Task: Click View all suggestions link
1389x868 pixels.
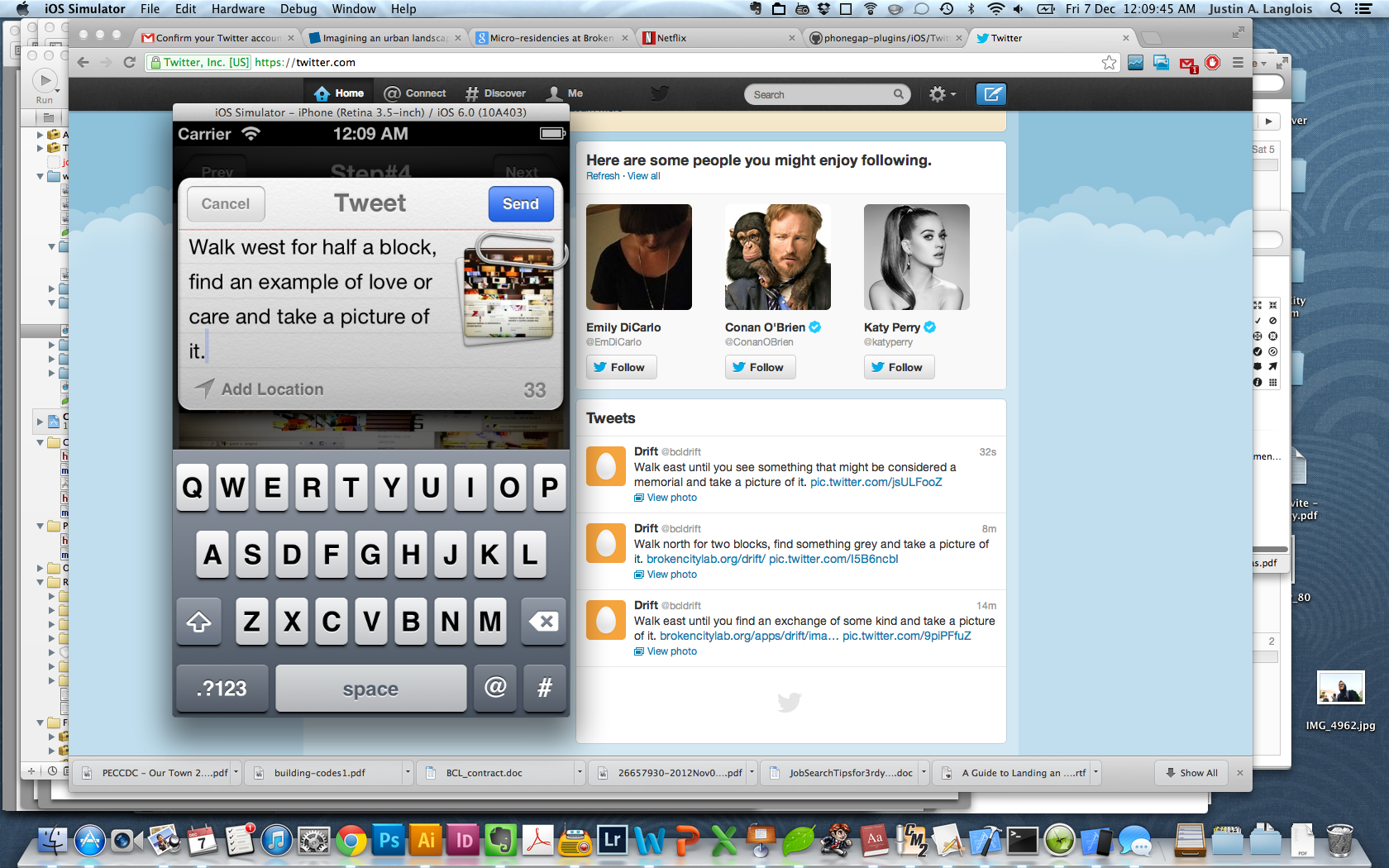Action: pyautogui.click(x=643, y=176)
